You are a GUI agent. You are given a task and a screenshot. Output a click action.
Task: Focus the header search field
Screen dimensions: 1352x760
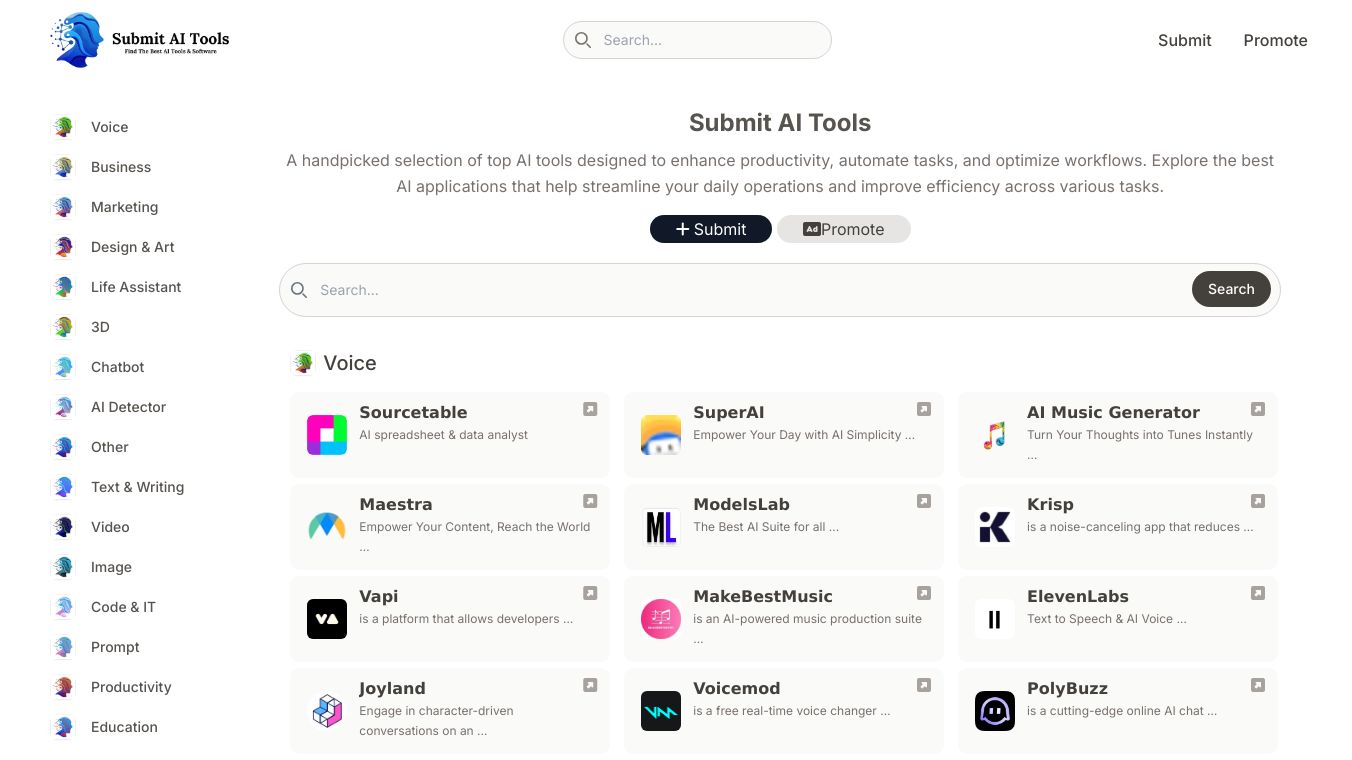712,40
